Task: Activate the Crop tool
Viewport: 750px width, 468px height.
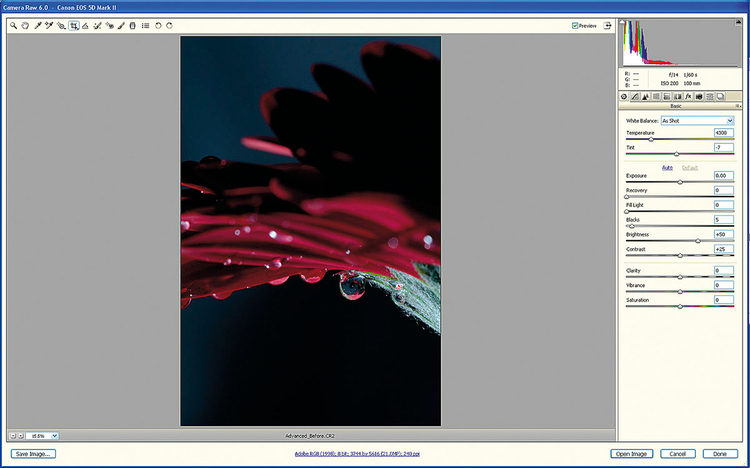Action: pos(74,26)
